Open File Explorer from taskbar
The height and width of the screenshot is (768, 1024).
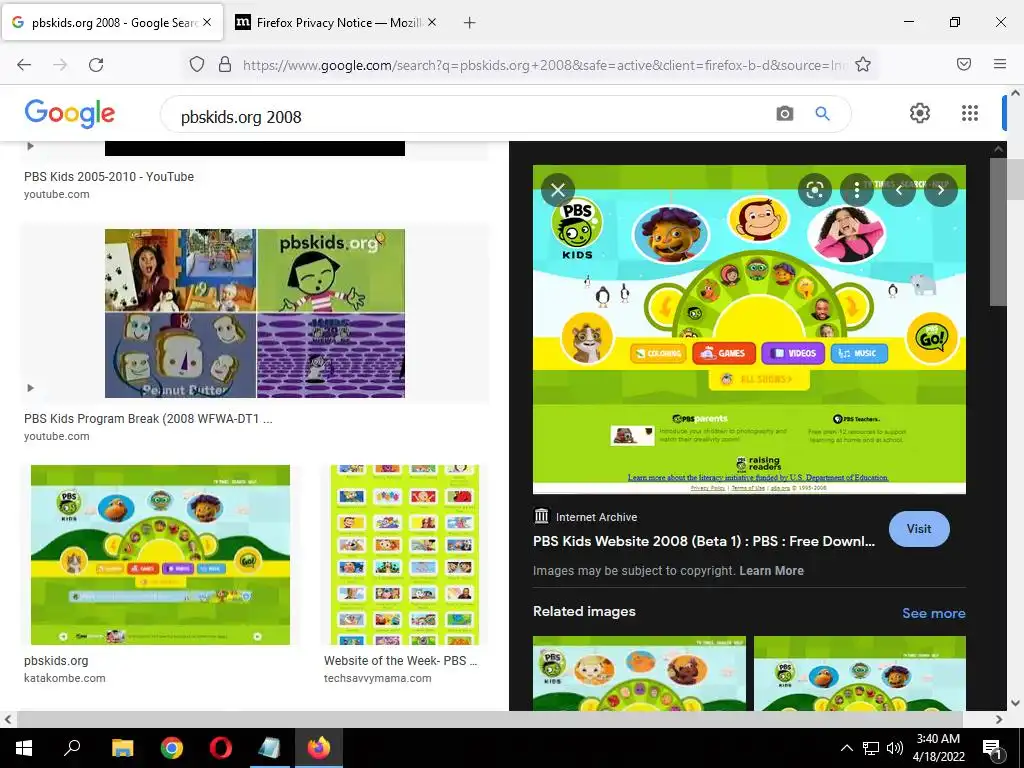point(122,748)
